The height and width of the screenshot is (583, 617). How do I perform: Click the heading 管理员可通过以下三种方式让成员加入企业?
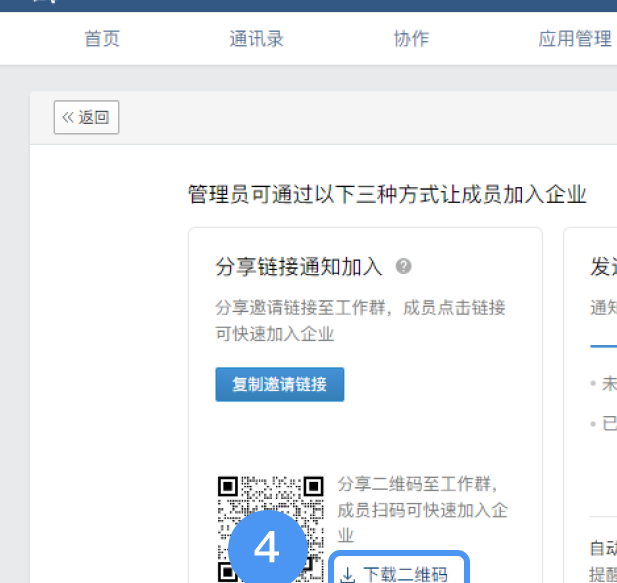click(x=387, y=195)
